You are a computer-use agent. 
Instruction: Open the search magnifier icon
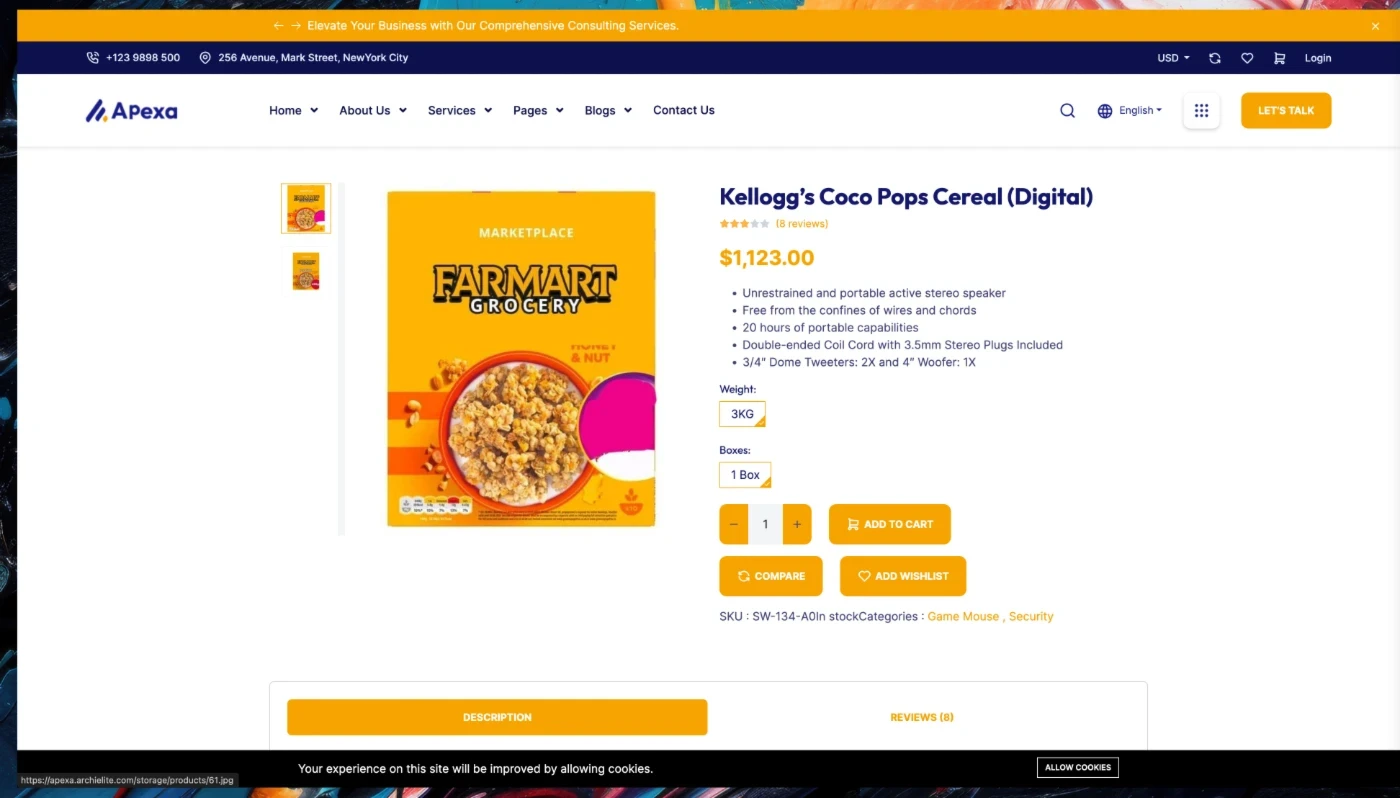coord(1067,111)
